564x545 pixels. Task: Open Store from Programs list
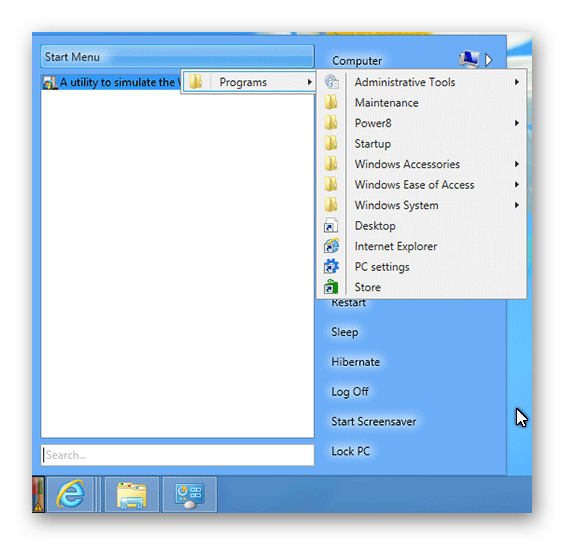[422, 287]
